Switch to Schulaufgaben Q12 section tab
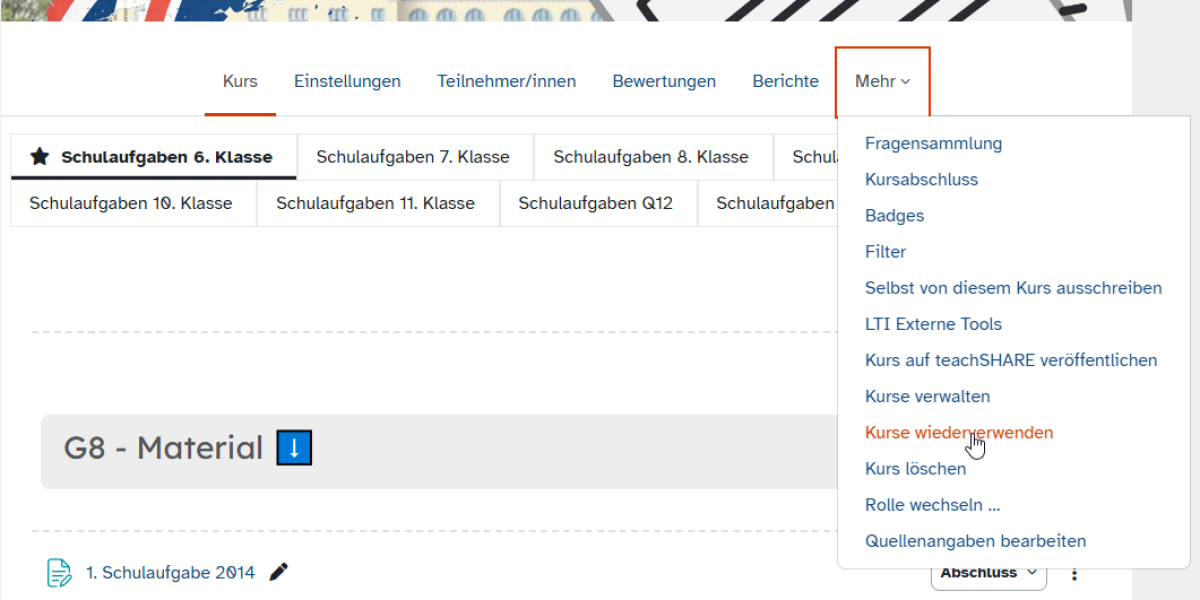Screen dimensions: 1200x600 point(595,204)
